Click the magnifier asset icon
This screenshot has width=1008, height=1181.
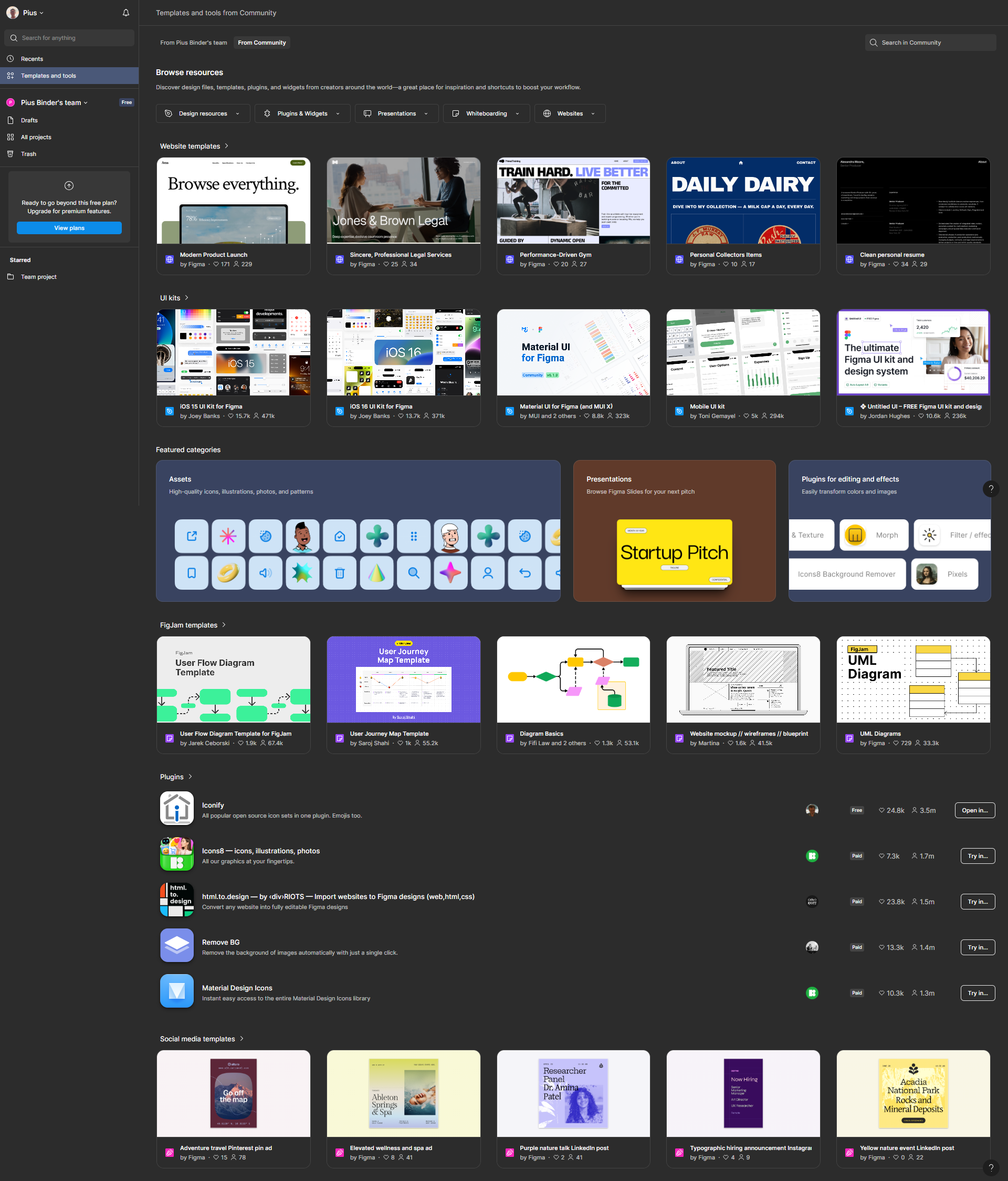pos(414,573)
